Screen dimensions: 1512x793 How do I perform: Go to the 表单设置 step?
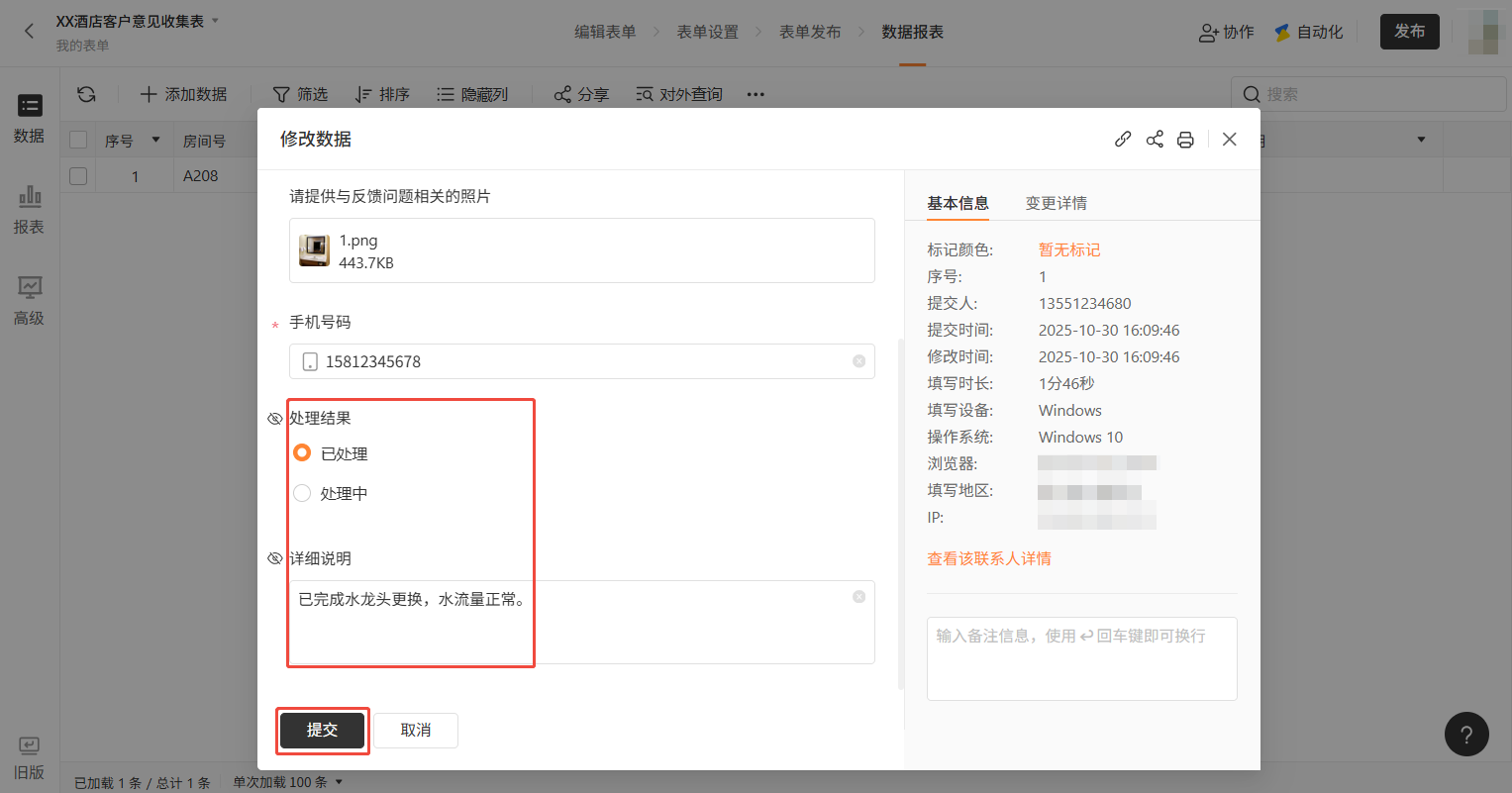pos(707,32)
